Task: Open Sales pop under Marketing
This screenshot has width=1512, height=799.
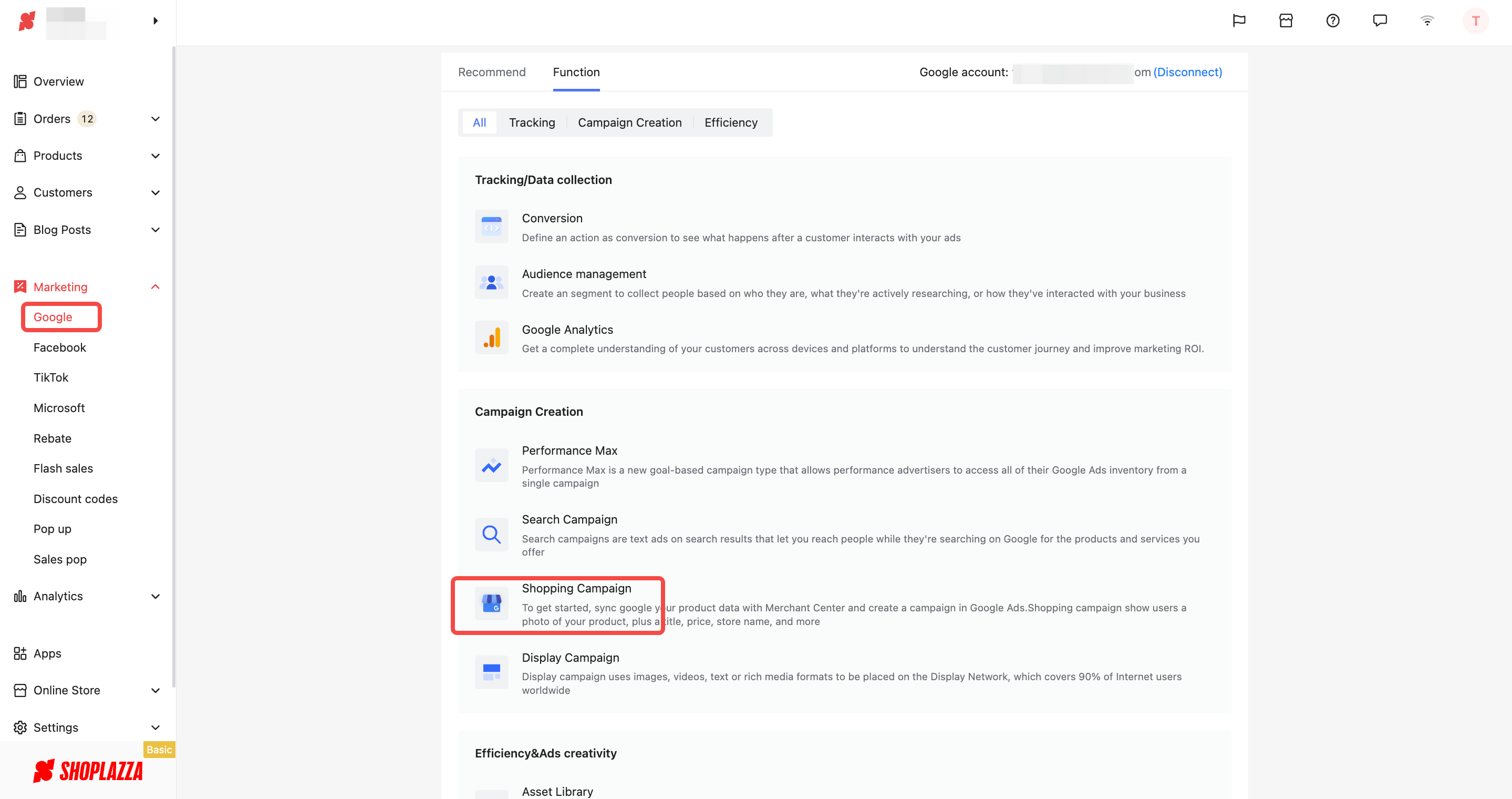Action: coord(60,559)
